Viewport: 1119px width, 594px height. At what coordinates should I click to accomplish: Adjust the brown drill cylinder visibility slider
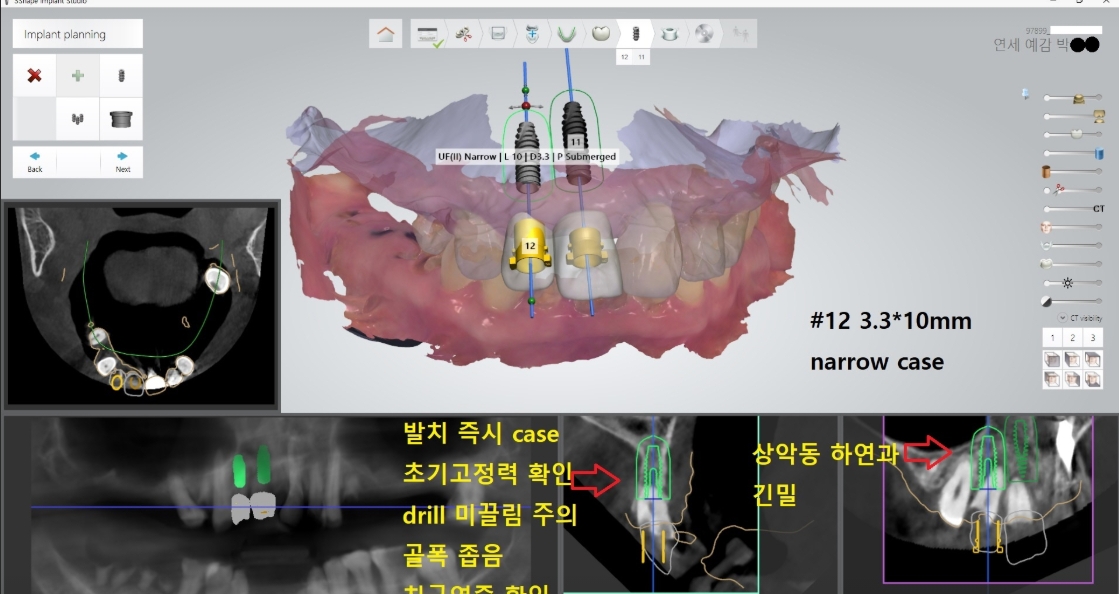click(1074, 171)
